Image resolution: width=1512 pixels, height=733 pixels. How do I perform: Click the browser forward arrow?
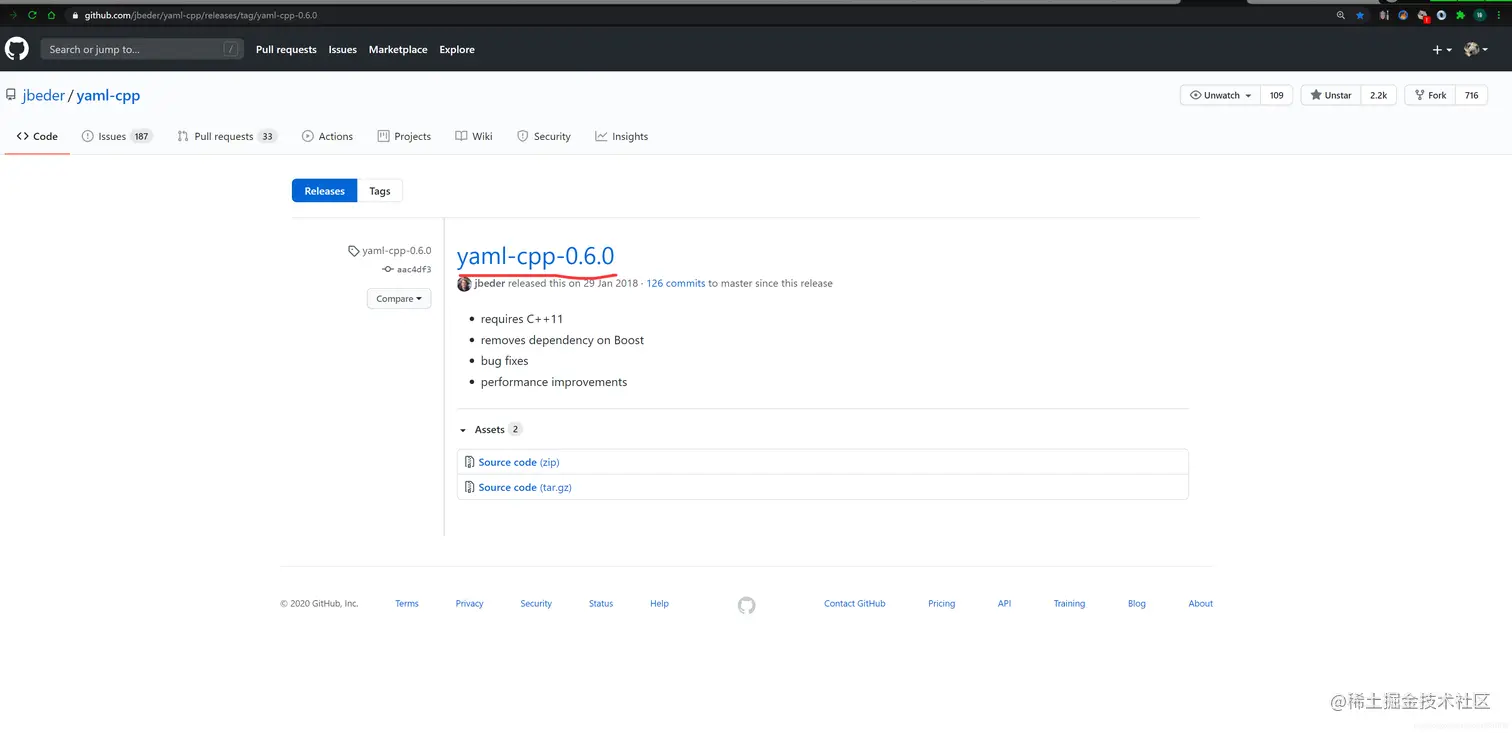pyautogui.click(x=13, y=15)
